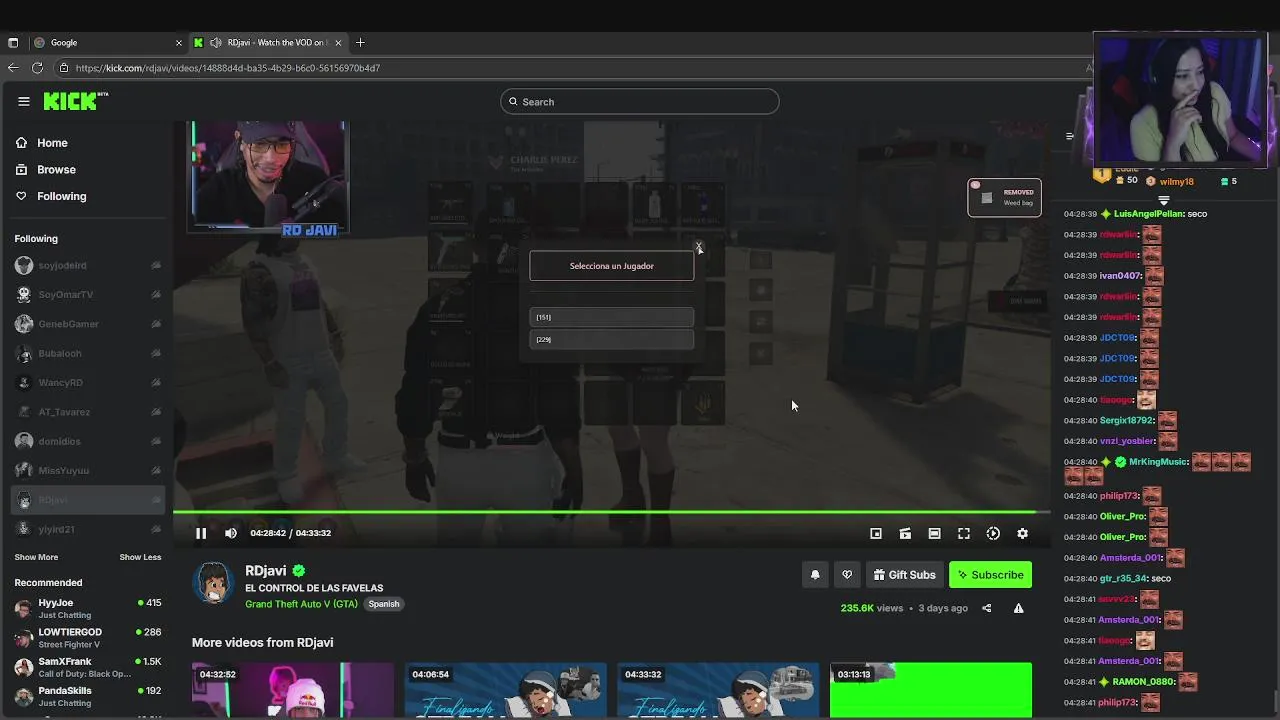Screen dimensions: 1280x720
Task: Open GenebGamer followed channel
Action: (88, 324)
